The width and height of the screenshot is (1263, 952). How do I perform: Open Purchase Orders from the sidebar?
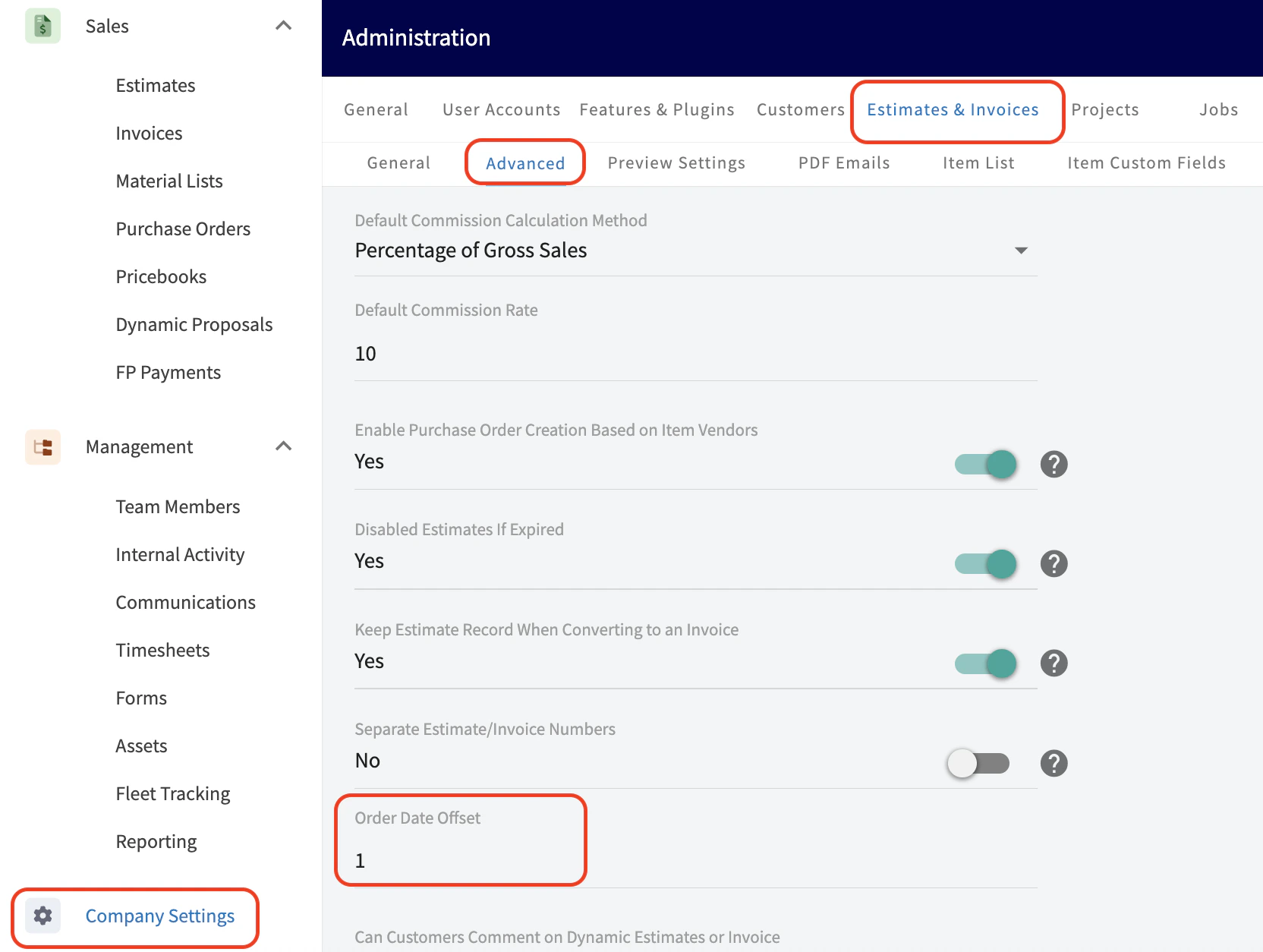point(183,229)
